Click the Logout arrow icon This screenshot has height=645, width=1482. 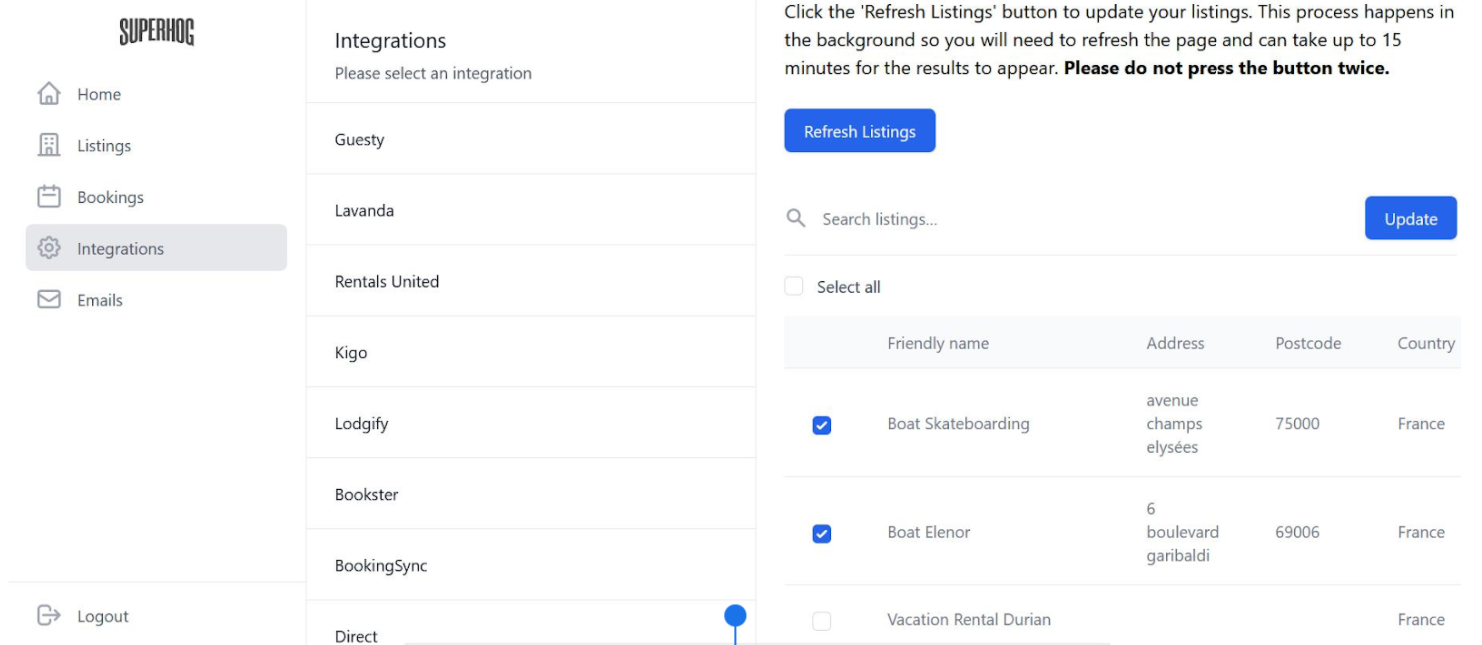48,616
